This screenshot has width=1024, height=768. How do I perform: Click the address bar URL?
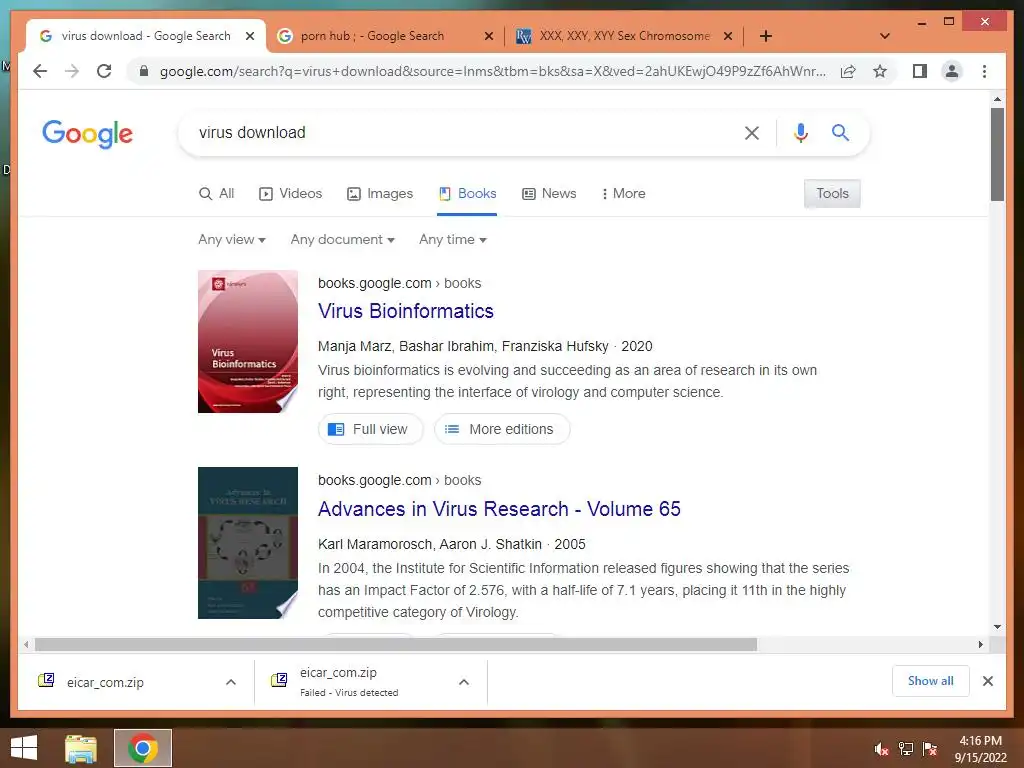pos(492,71)
